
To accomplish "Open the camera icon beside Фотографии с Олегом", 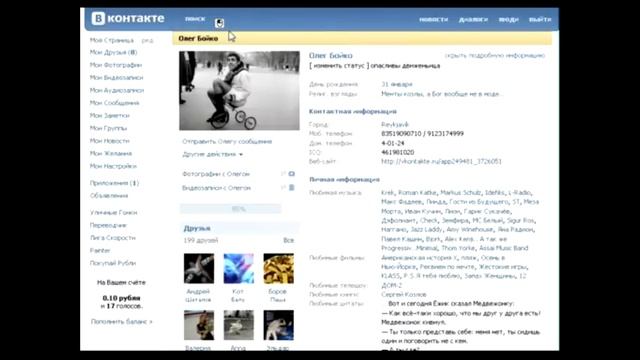I will [x=291, y=174].
